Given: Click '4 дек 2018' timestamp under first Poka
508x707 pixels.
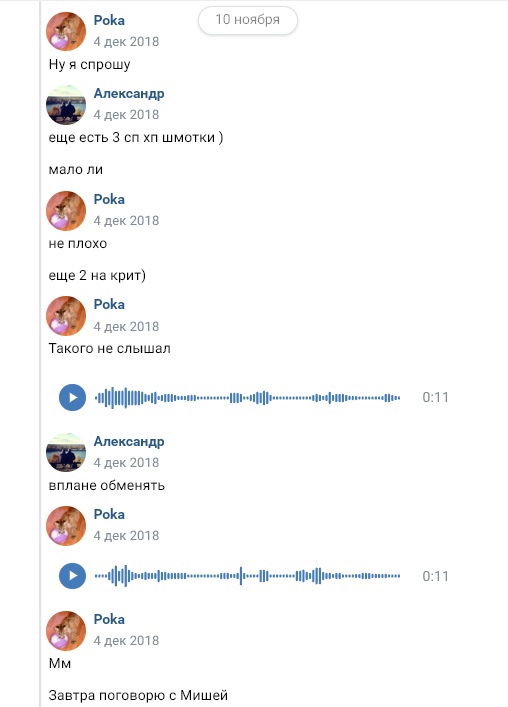Looking at the screenshot, I should [126, 41].
